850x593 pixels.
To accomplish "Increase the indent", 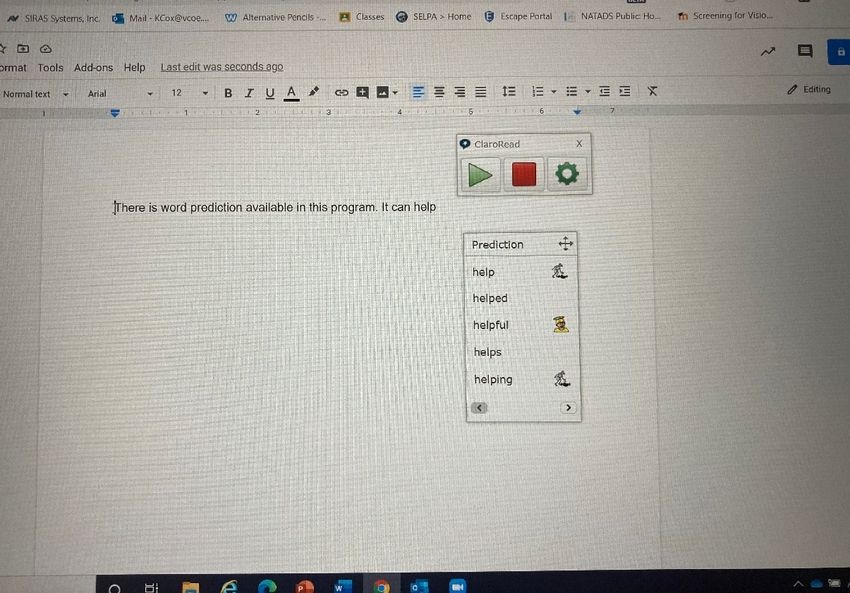I will point(624,92).
